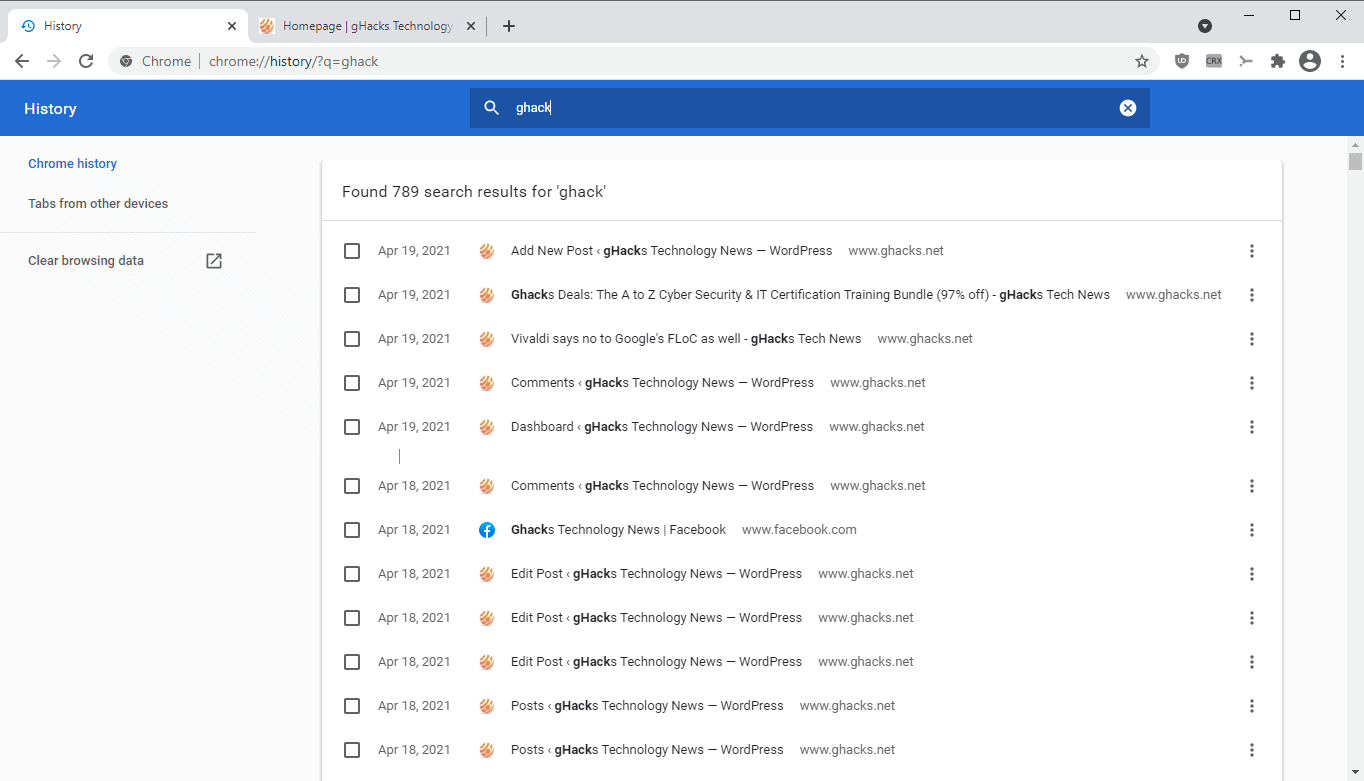1364x781 pixels.
Task: Reload the history page
Action: click(86, 61)
